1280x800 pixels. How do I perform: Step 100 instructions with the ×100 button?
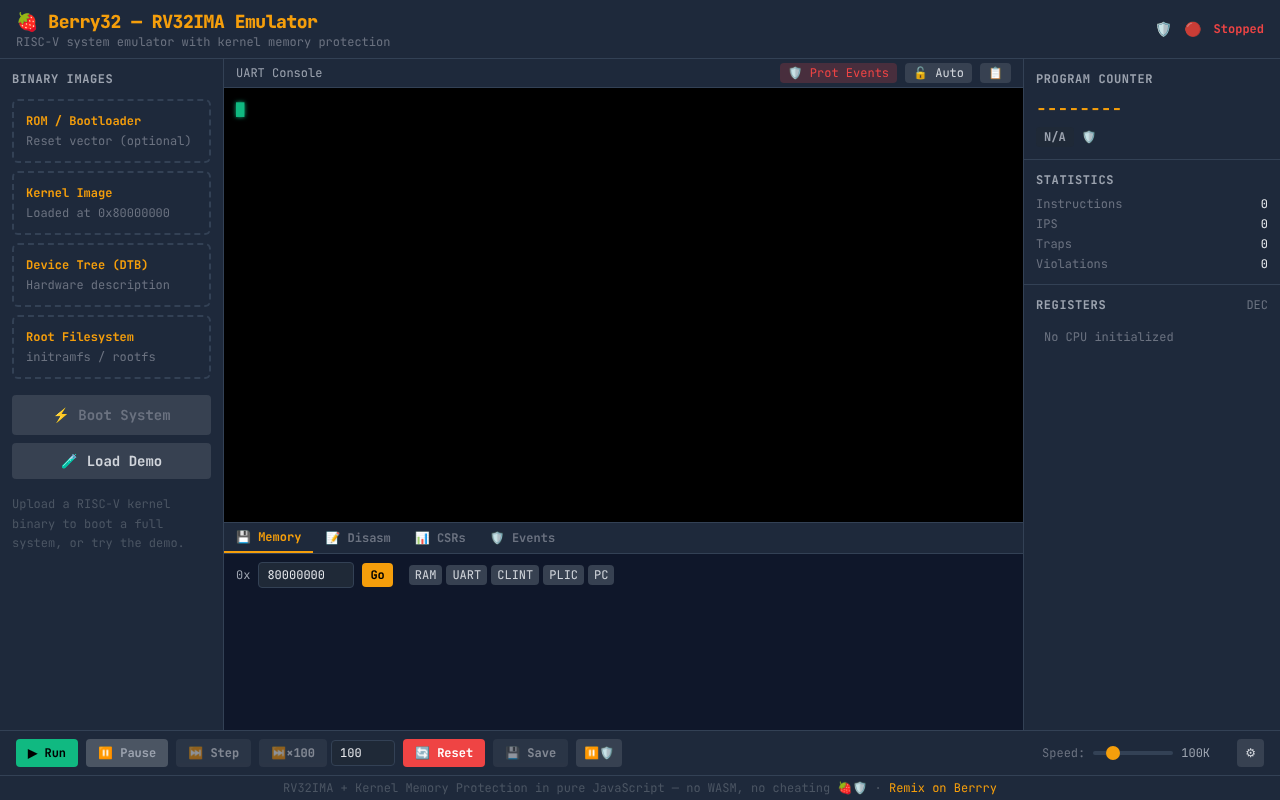293,753
